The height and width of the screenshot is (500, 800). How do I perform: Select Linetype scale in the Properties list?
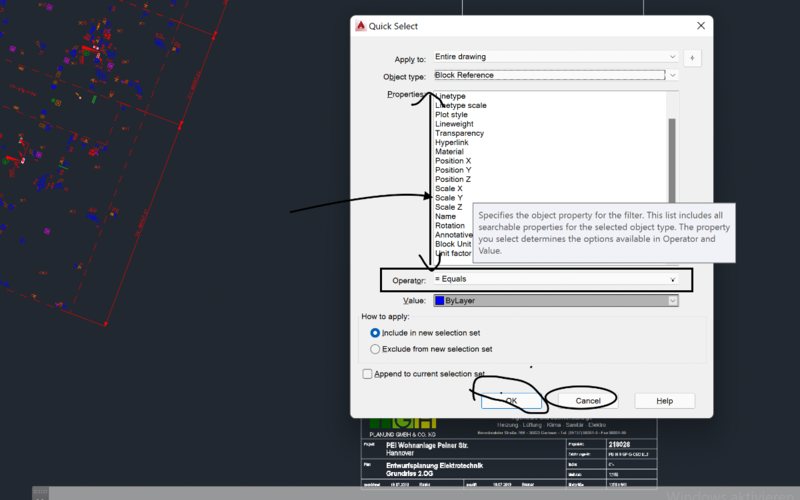pos(461,106)
